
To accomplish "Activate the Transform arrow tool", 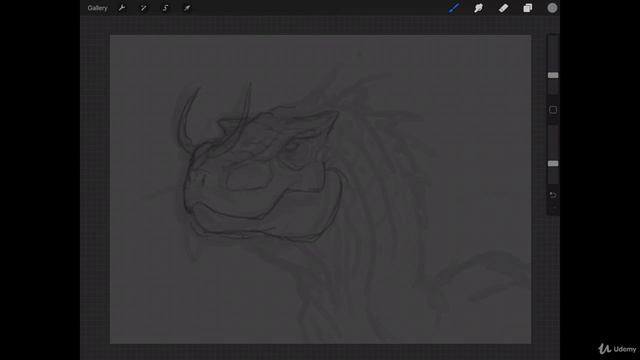I will [x=187, y=8].
